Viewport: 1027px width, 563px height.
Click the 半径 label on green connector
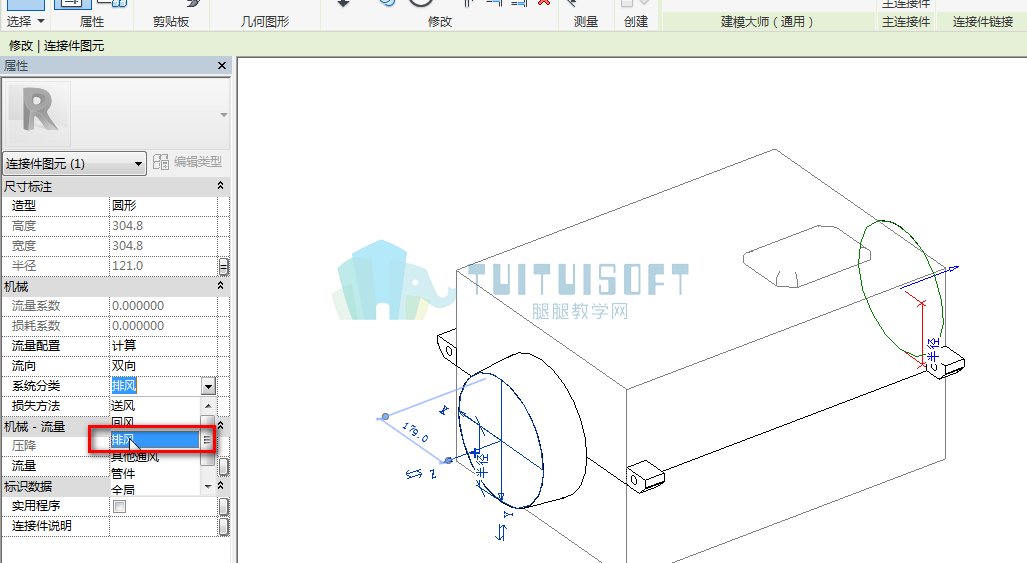(x=933, y=349)
